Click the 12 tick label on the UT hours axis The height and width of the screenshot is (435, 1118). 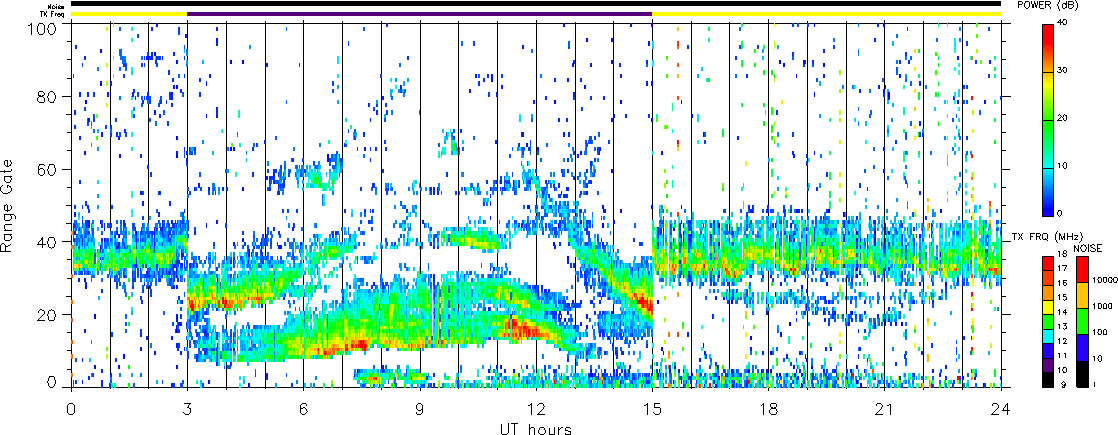pos(536,409)
